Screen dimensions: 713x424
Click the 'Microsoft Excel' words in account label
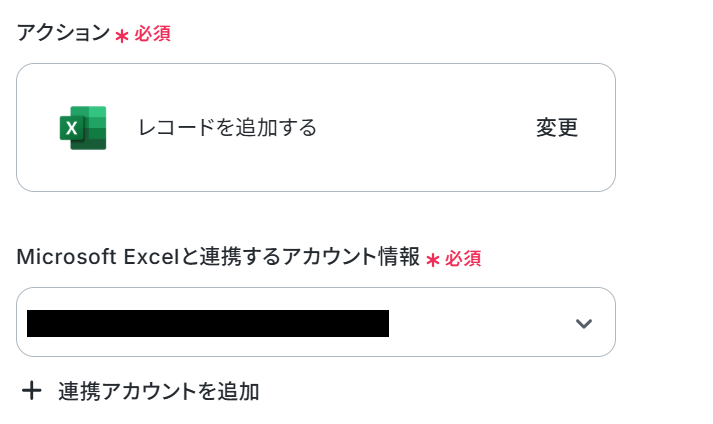click(x=97, y=257)
